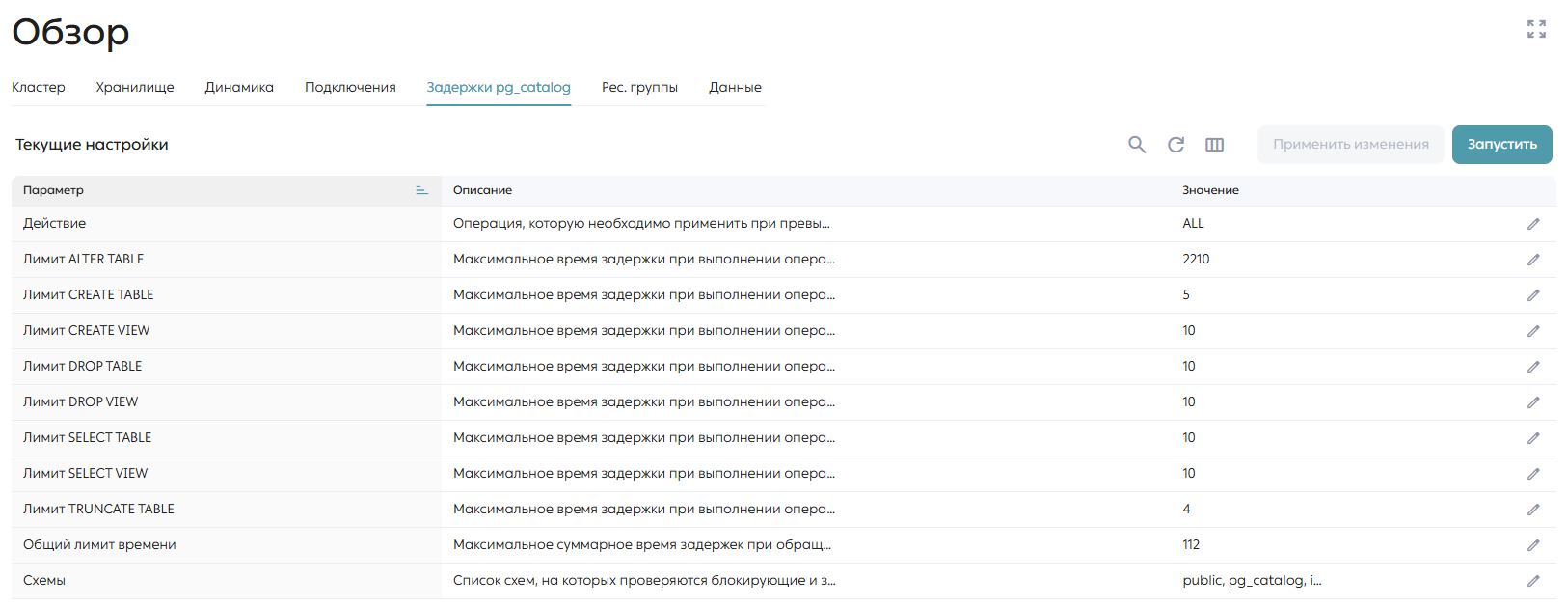
Task: Refresh the current settings table
Action: [x=1176, y=145]
